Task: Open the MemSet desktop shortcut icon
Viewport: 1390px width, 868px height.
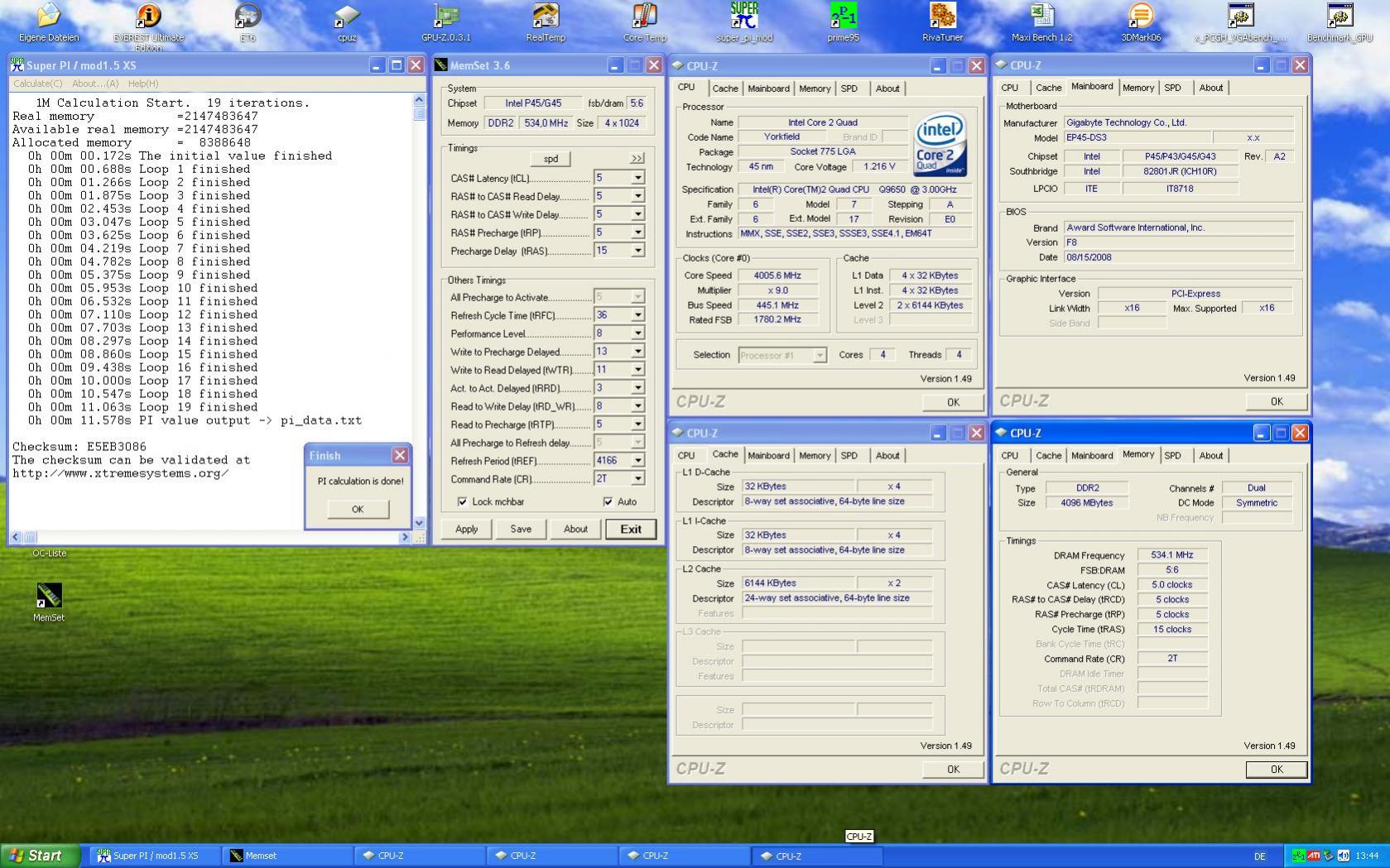Action: pyautogui.click(x=49, y=597)
